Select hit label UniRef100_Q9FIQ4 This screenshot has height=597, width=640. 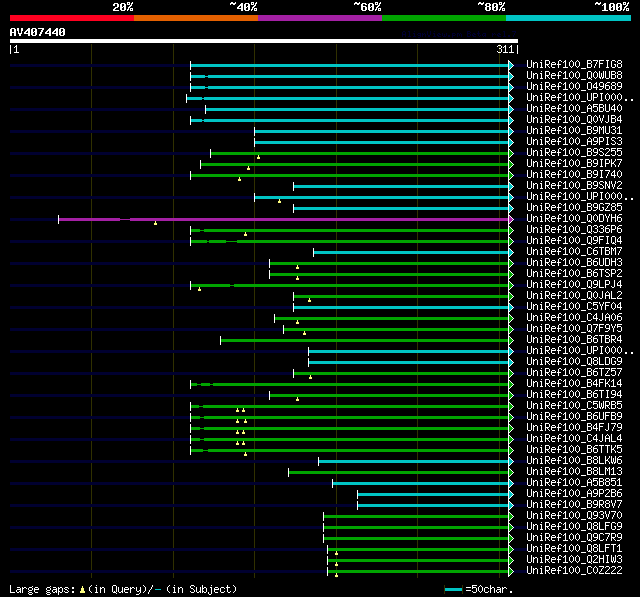(574, 241)
